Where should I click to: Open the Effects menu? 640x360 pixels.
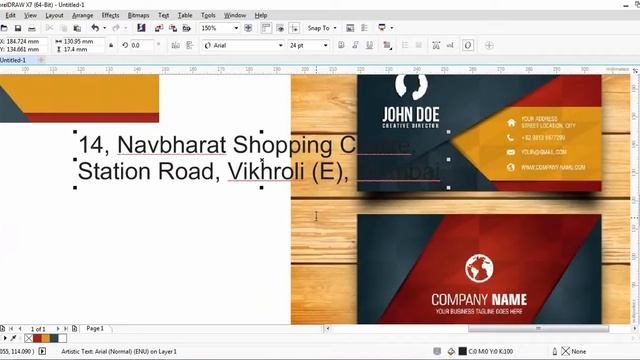(110, 16)
